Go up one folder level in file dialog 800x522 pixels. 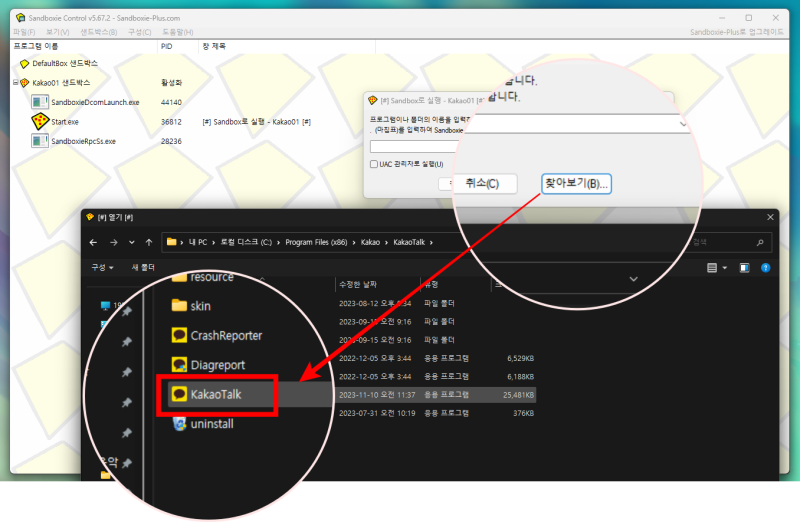[x=149, y=242]
